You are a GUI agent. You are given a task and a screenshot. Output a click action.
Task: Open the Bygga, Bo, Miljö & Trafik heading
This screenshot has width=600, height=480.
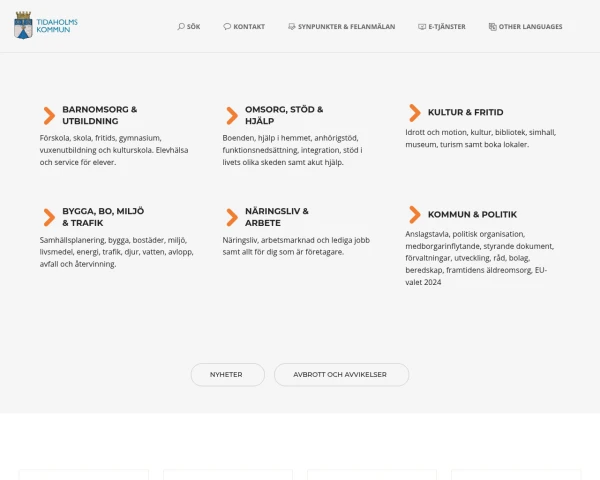click(103, 217)
